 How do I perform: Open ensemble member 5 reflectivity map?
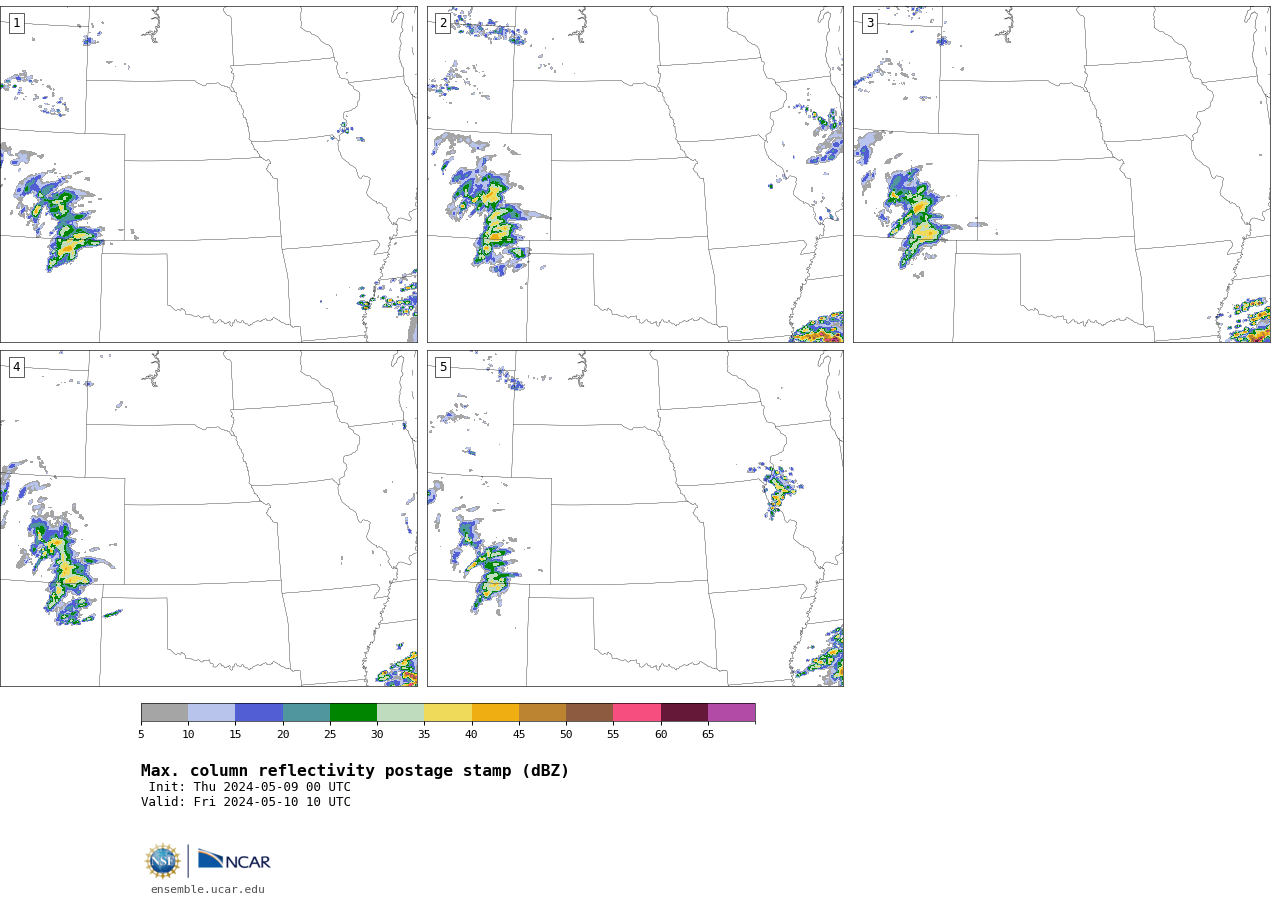(635, 518)
